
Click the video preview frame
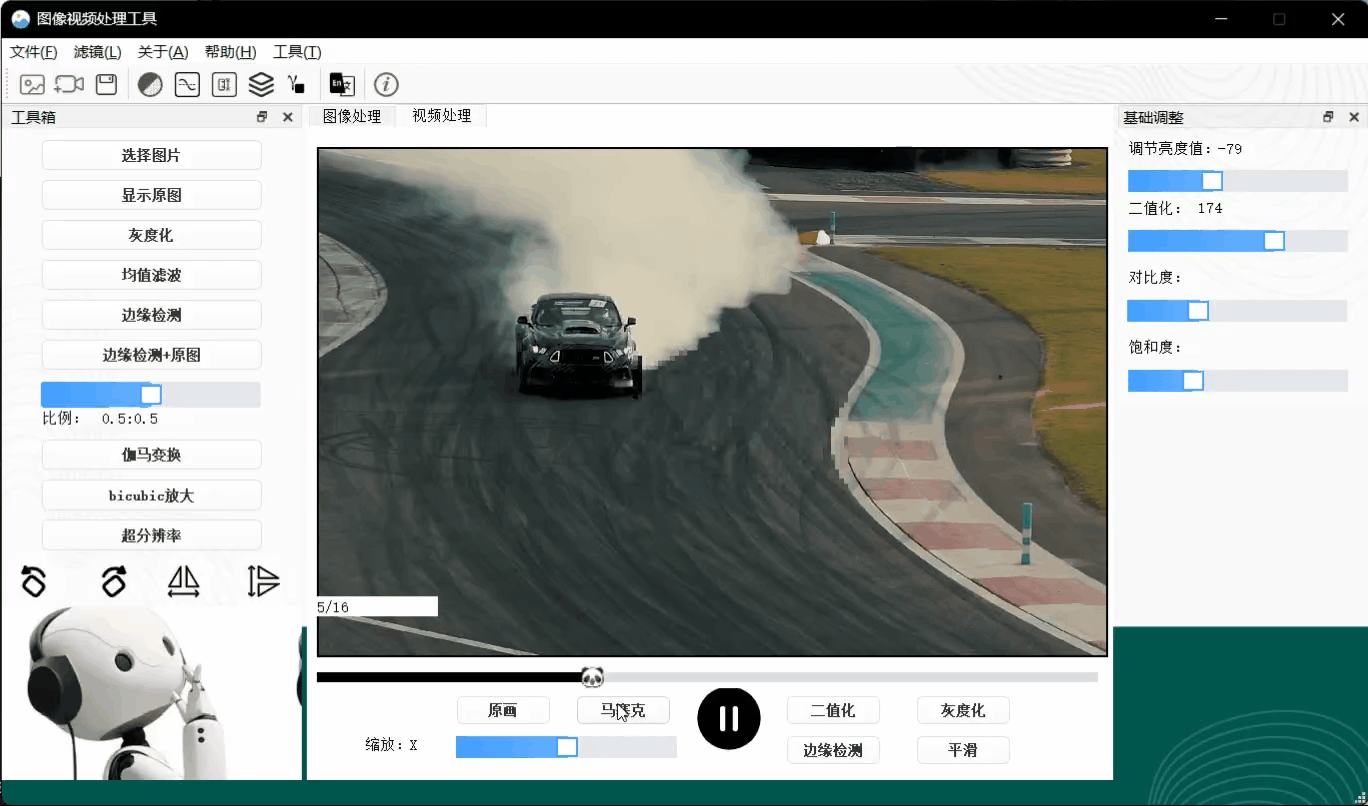[712, 402]
